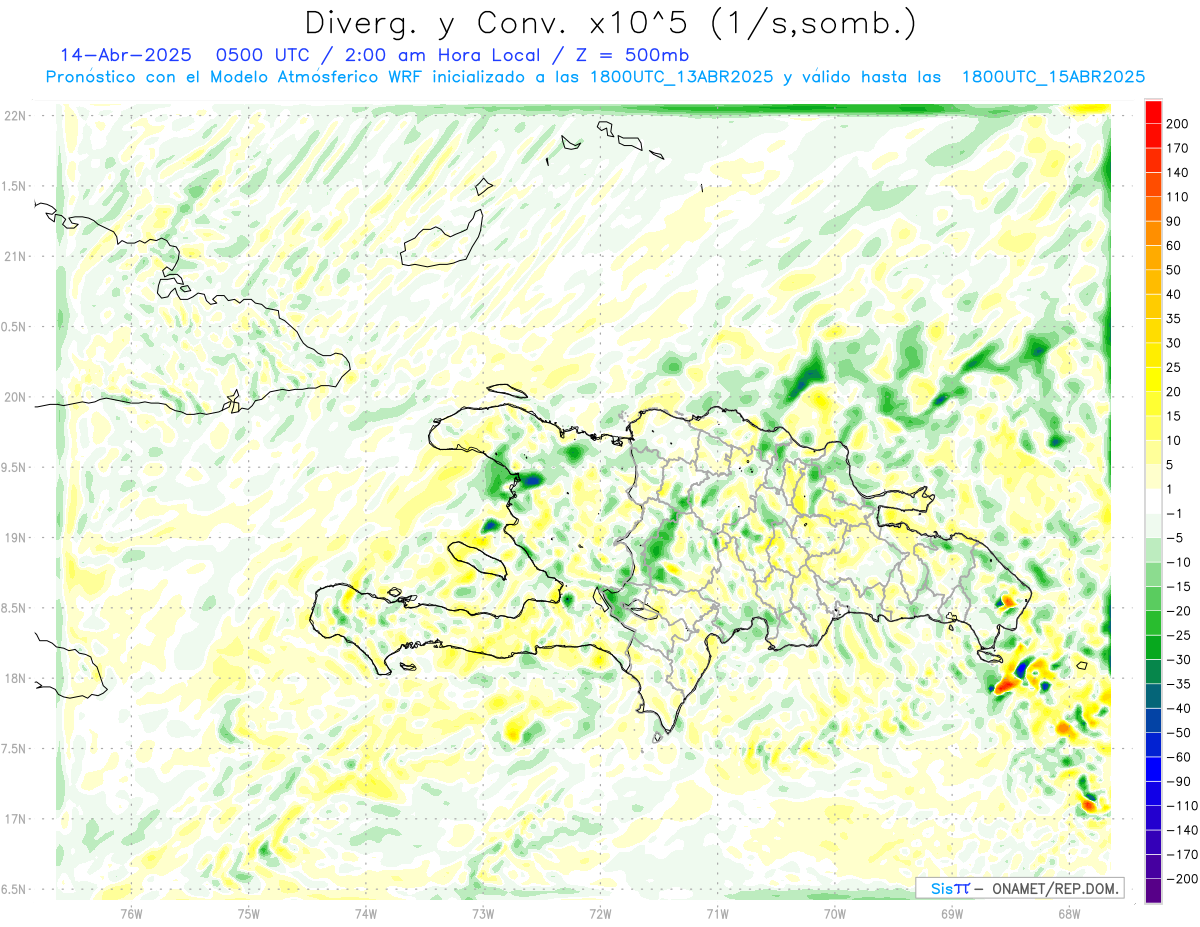Select the white swatch between 1 and -1
This screenshot has width=1200, height=927.
point(1153,501)
